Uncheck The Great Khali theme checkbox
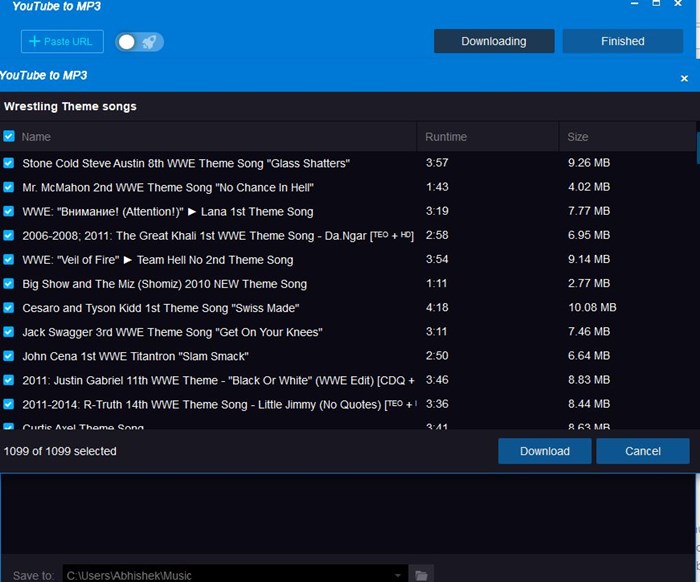Viewport: 700px width, 582px height. coord(9,235)
